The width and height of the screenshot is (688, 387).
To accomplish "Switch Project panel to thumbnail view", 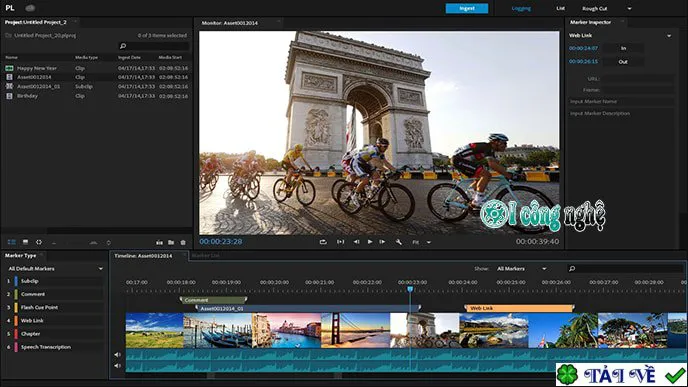I will tap(25, 242).
